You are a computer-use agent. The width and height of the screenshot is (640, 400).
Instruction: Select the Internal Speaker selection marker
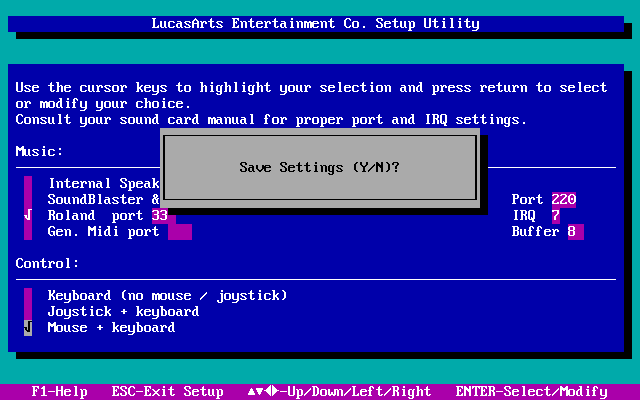[x=28, y=184]
